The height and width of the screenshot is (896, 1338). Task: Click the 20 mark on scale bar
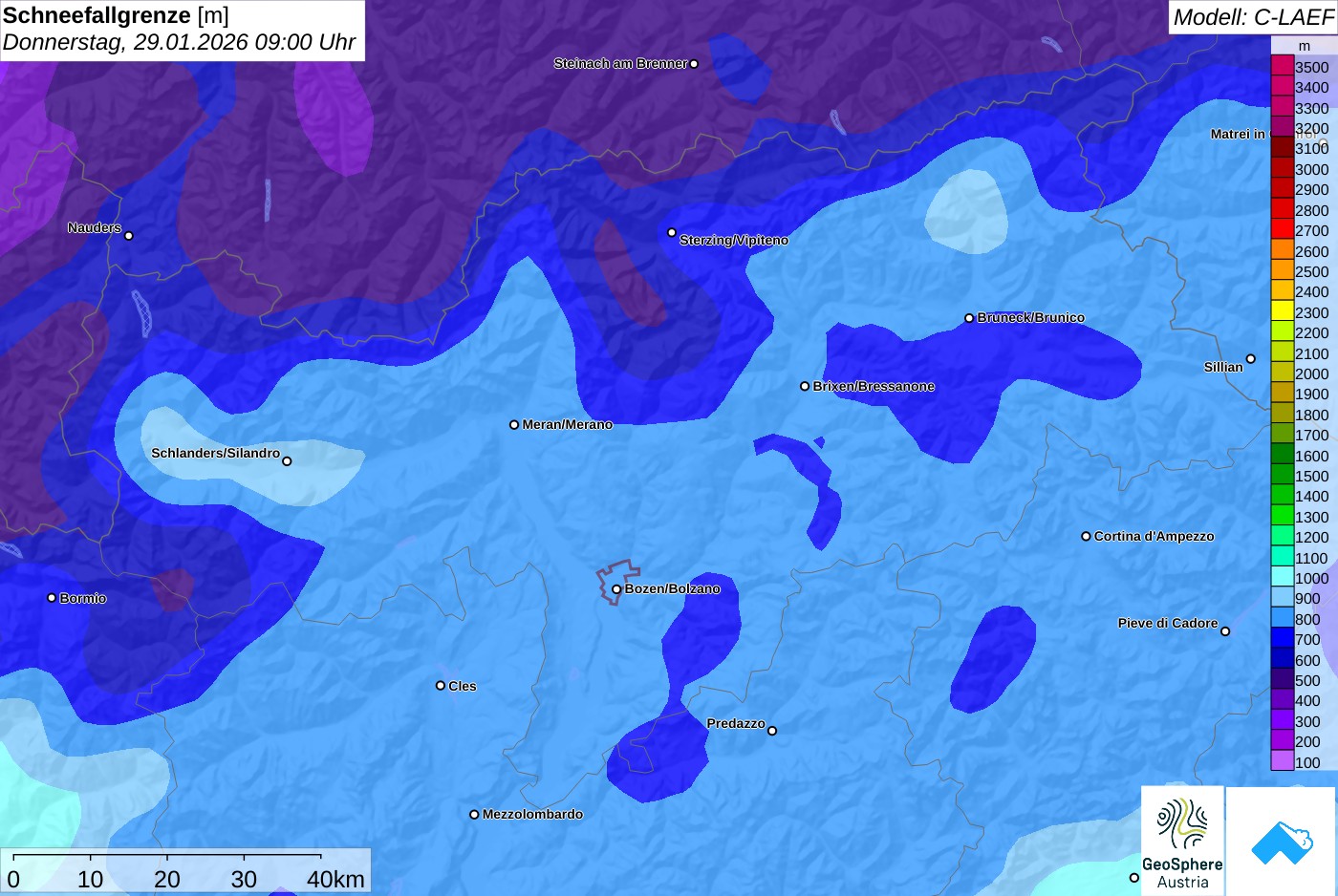tap(167, 879)
